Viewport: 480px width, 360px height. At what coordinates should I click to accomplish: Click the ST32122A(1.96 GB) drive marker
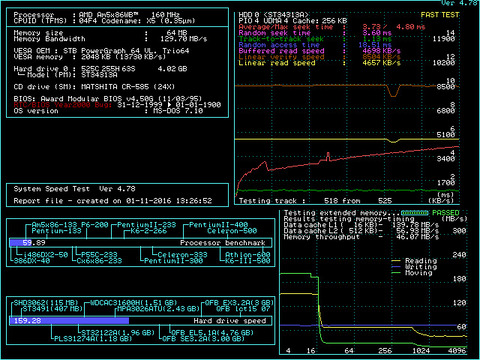coord(118,333)
